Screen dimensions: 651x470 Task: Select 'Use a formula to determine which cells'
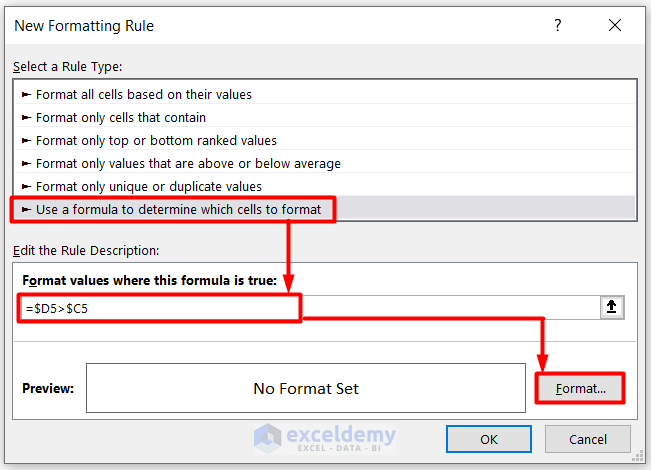pyautogui.click(x=178, y=209)
